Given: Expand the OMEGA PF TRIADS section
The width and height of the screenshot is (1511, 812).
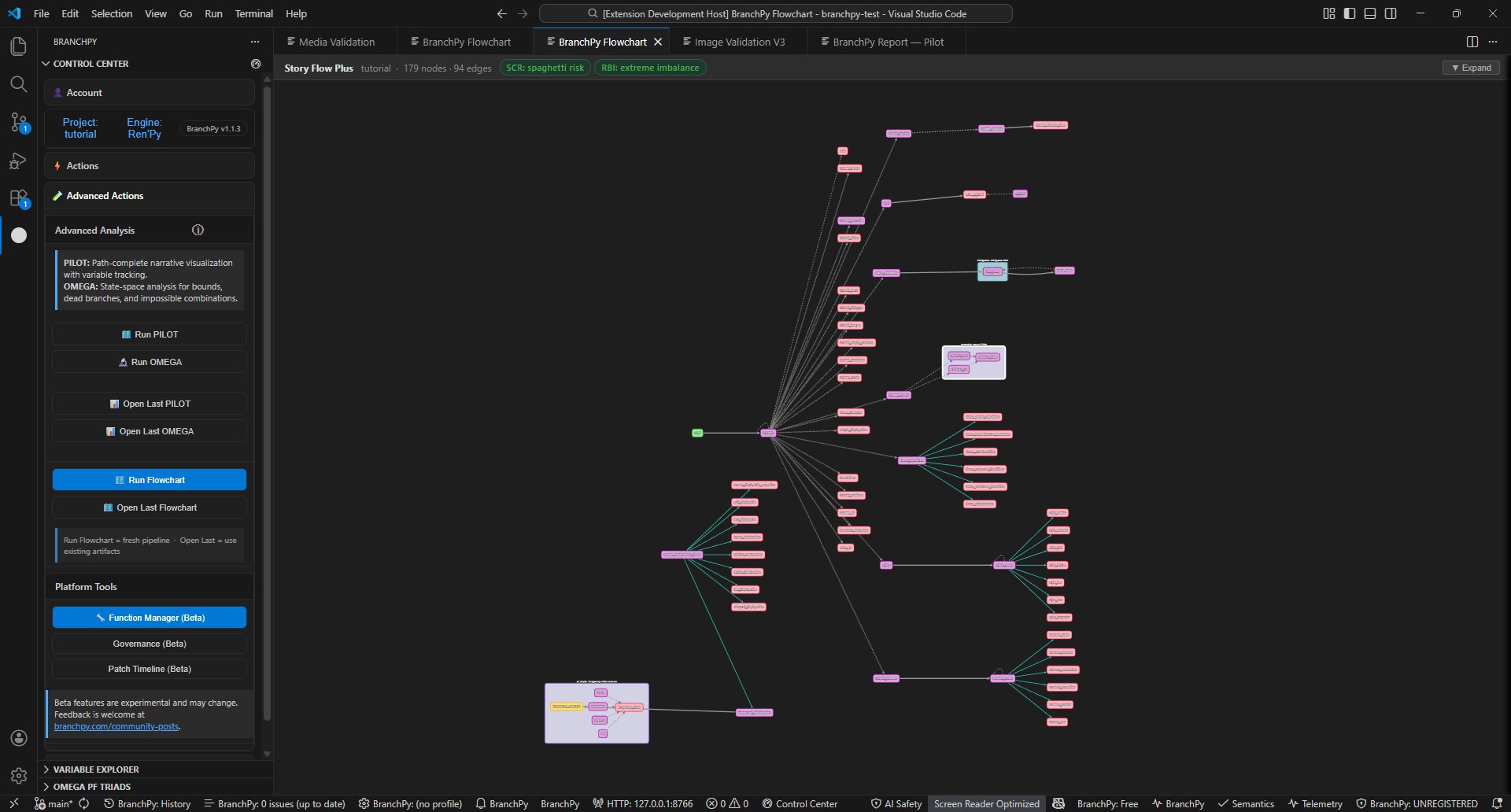Looking at the screenshot, I should tap(93, 787).
